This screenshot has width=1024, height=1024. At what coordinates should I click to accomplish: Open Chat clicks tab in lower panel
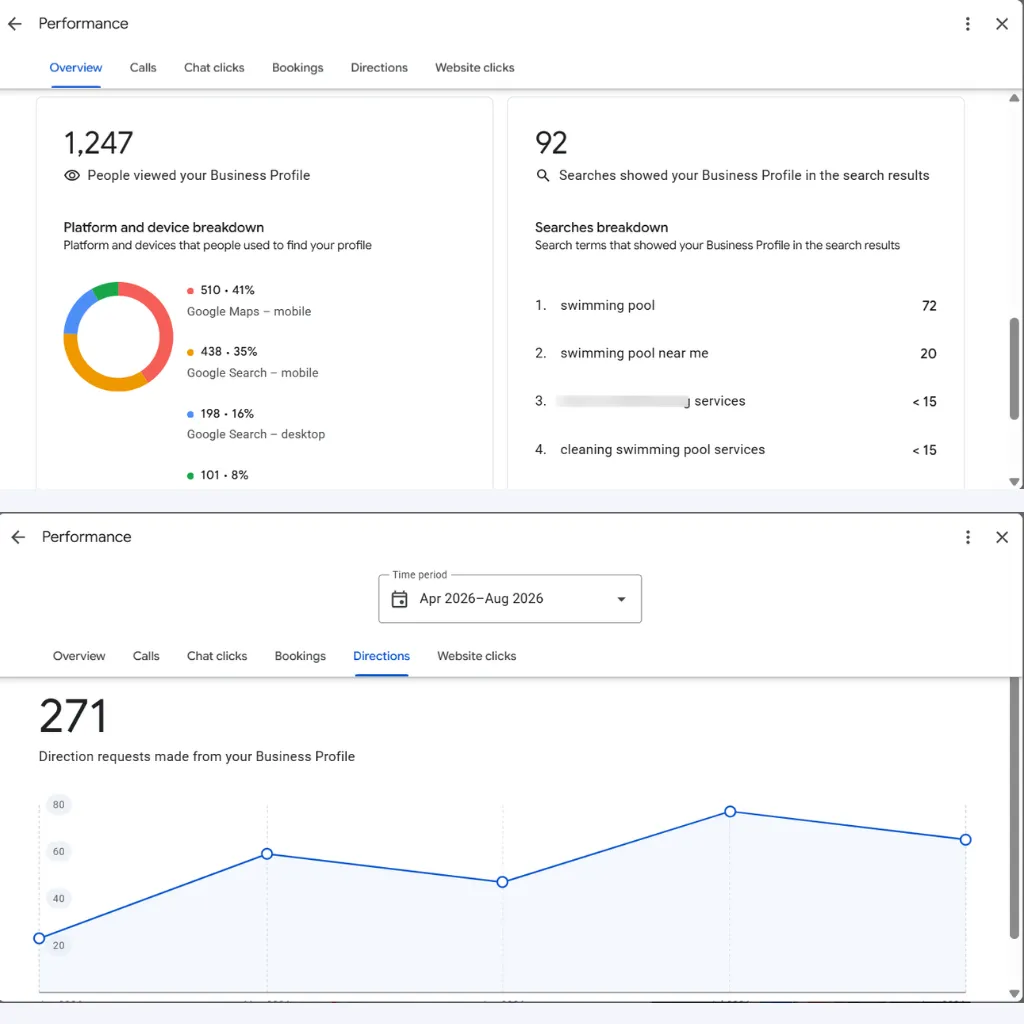[x=217, y=656]
